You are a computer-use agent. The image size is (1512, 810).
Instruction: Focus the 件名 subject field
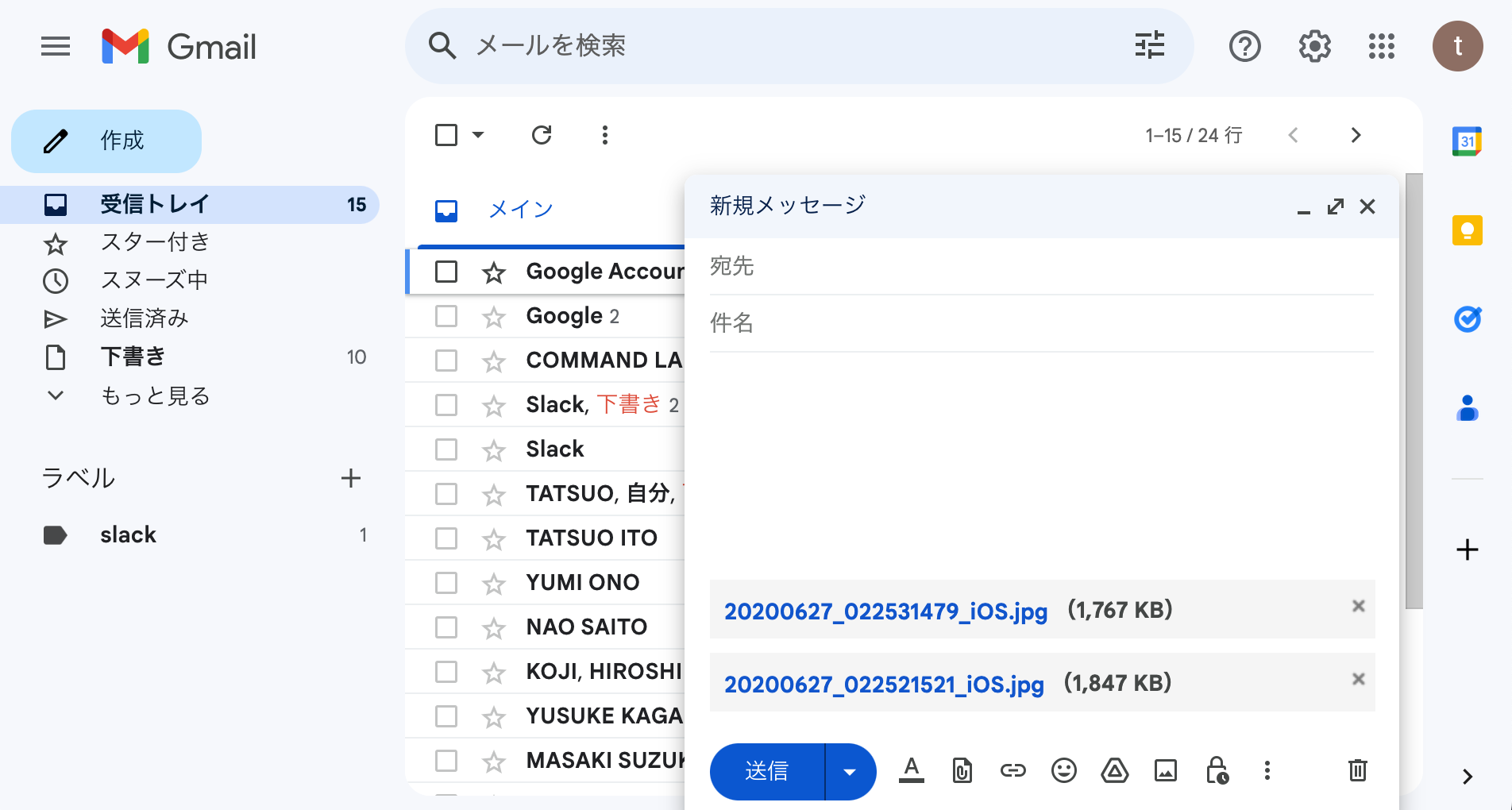pyautogui.click(x=1041, y=323)
